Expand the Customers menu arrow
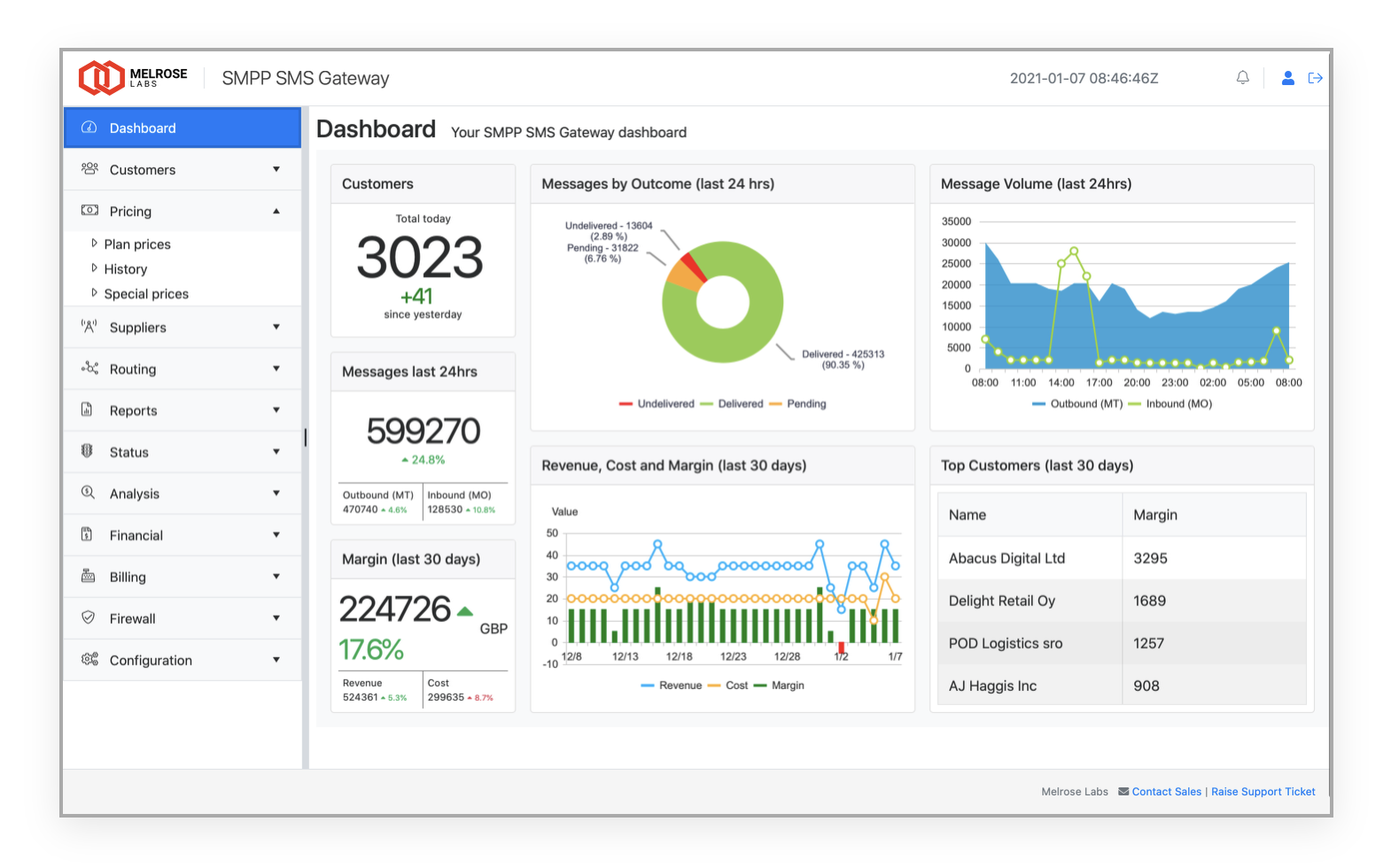This screenshot has height=868, width=1391. pyautogui.click(x=276, y=169)
